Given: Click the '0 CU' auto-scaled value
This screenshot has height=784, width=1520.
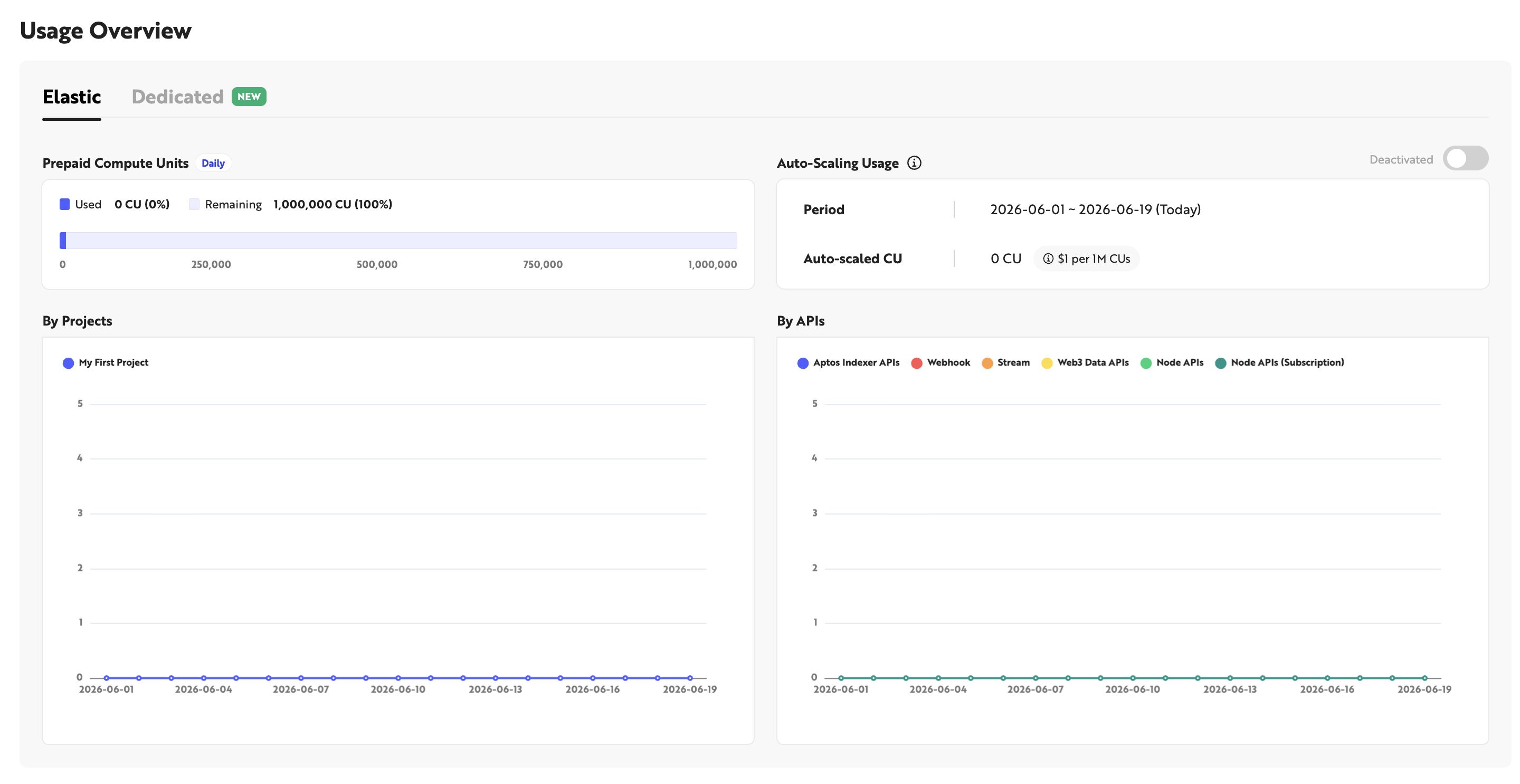Looking at the screenshot, I should 1006,259.
